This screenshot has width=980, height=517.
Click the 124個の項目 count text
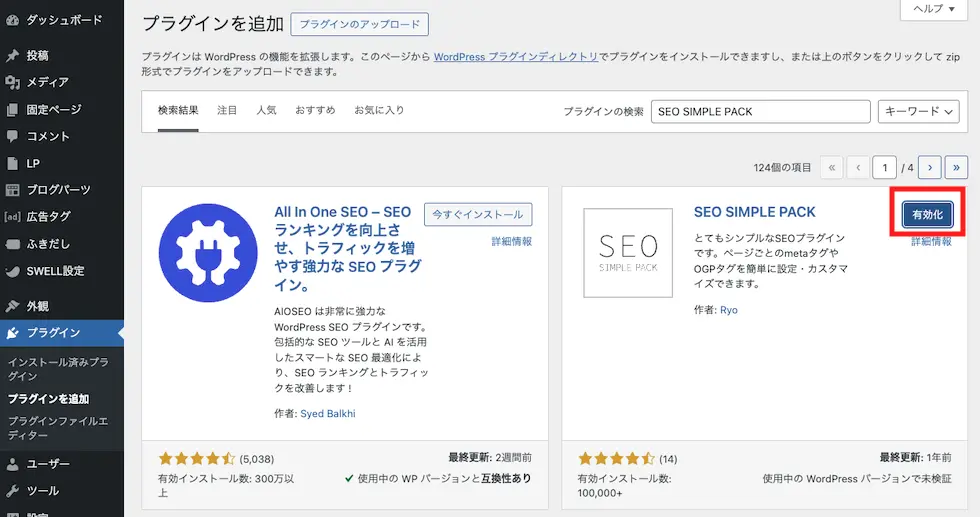click(x=782, y=168)
